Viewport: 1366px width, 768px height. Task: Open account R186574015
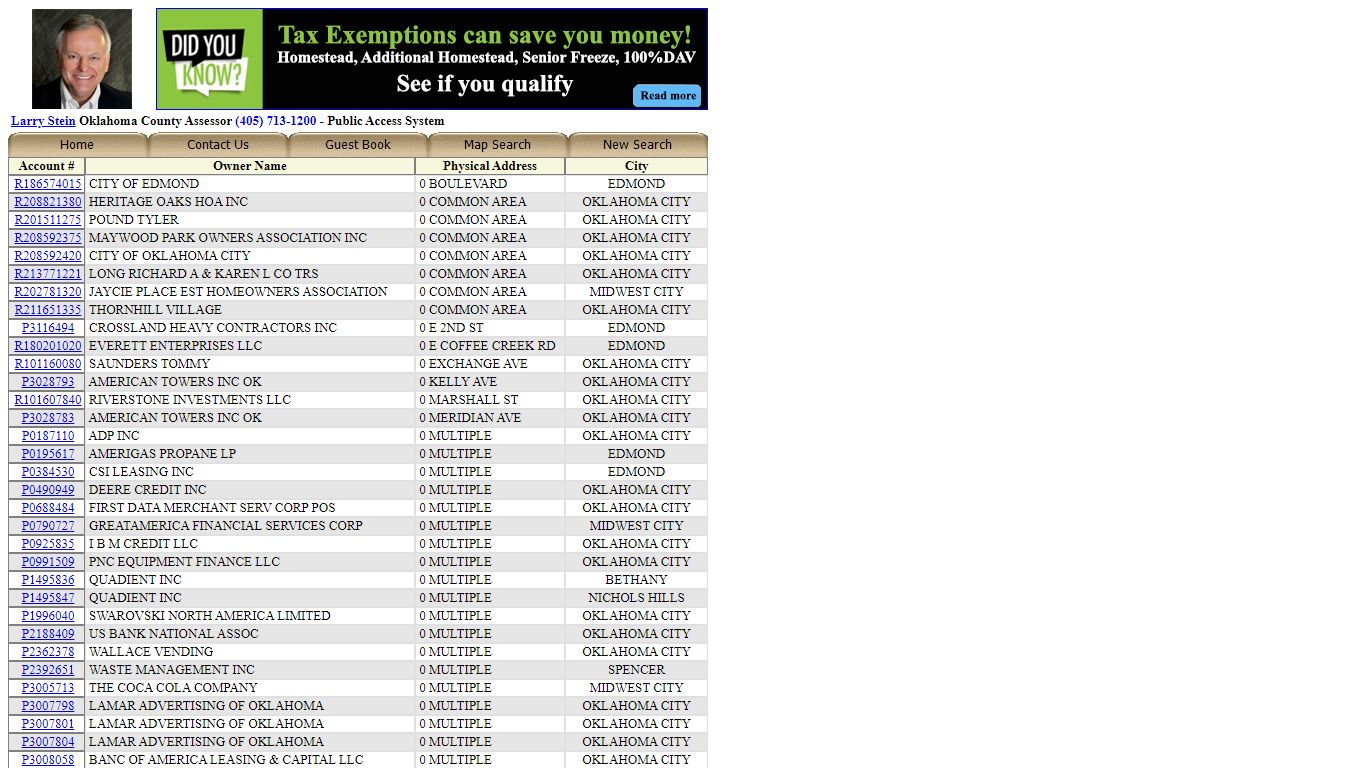click(x=48, y=184)
